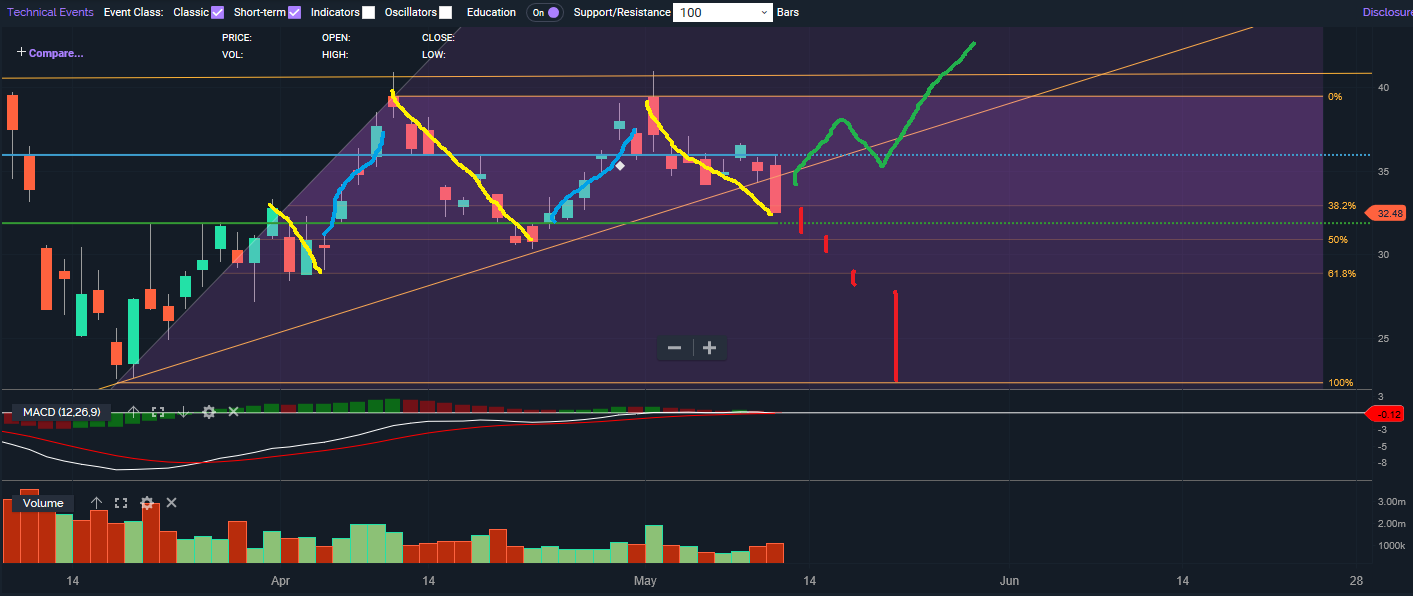Open Support/Resistance bars dropdown

click(722, 13)
